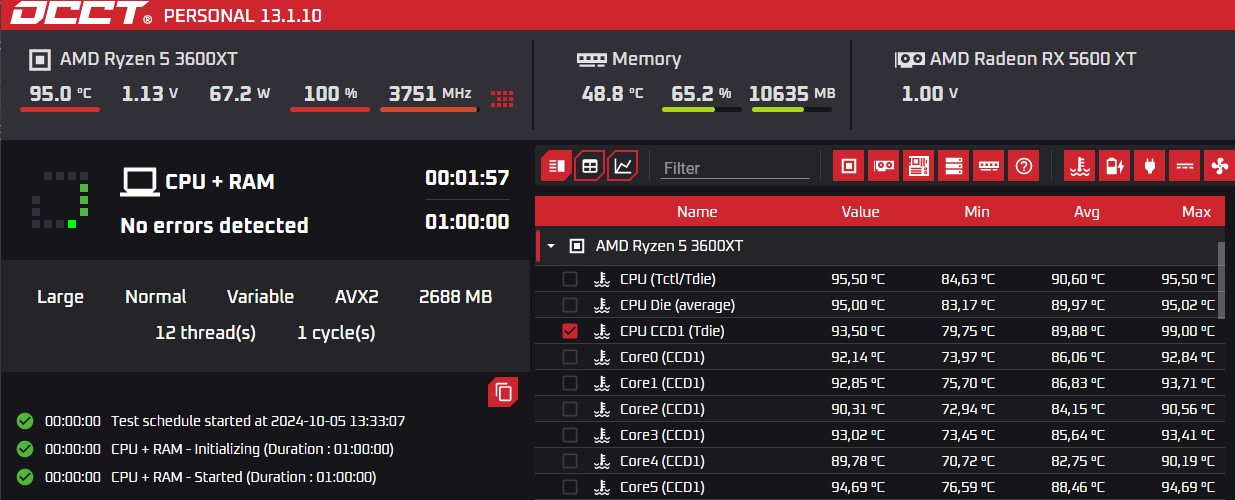Uncheck the CPU CCD1 (Tdie) checkbox
Image resolution: width=1235 pixels, height=500 pixels.
click(x=570, y=331)
